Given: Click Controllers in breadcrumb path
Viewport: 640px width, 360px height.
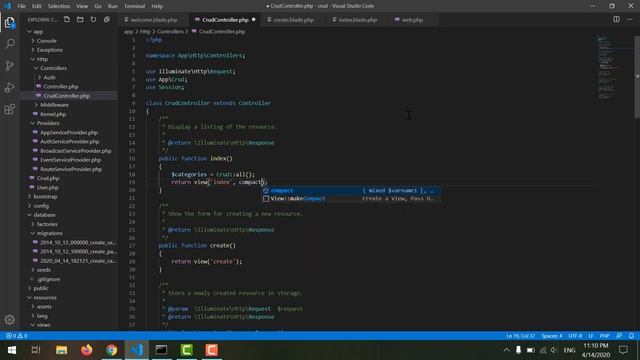Looking at the screenshot, I should tap(170, 31).
